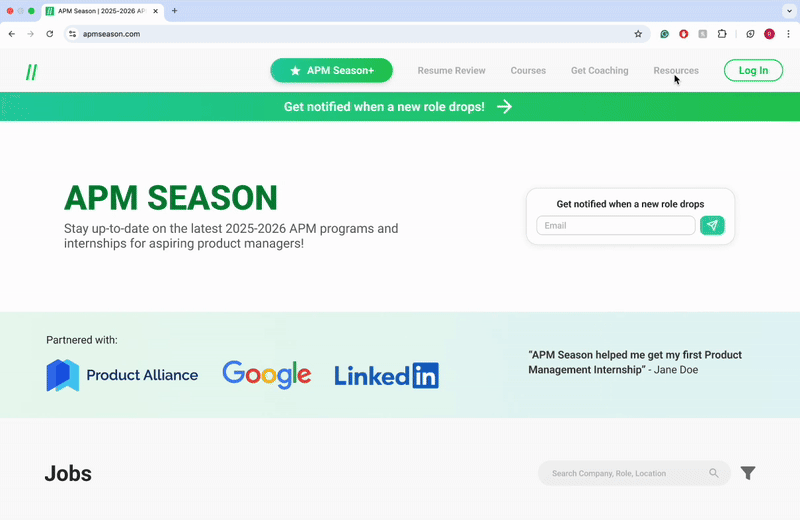Submit email with paper plane icon
The image size is (800, 520).
(712, 226)
